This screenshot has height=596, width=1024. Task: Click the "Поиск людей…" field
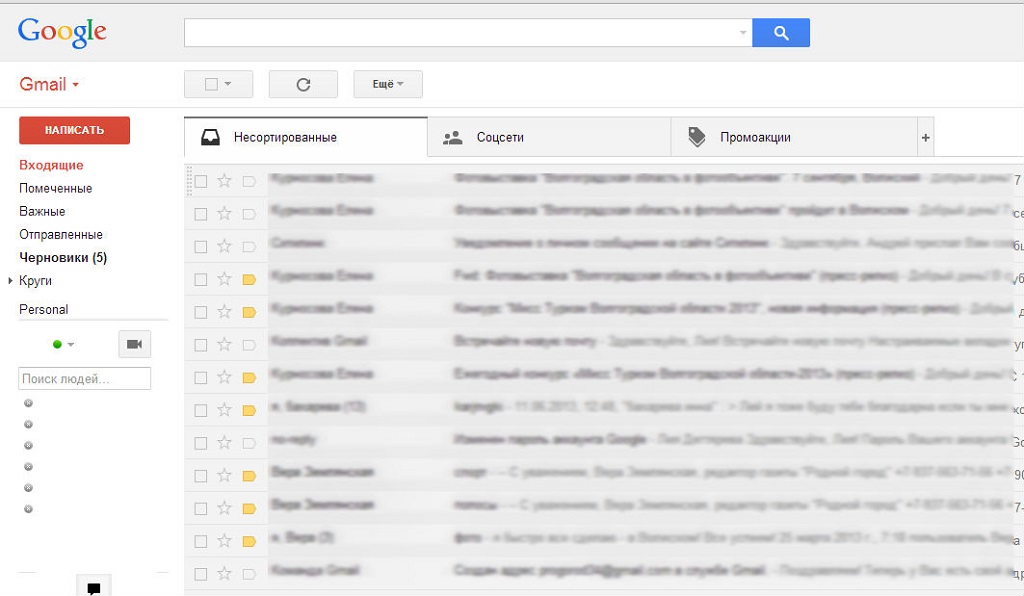[x=84, y=379]
